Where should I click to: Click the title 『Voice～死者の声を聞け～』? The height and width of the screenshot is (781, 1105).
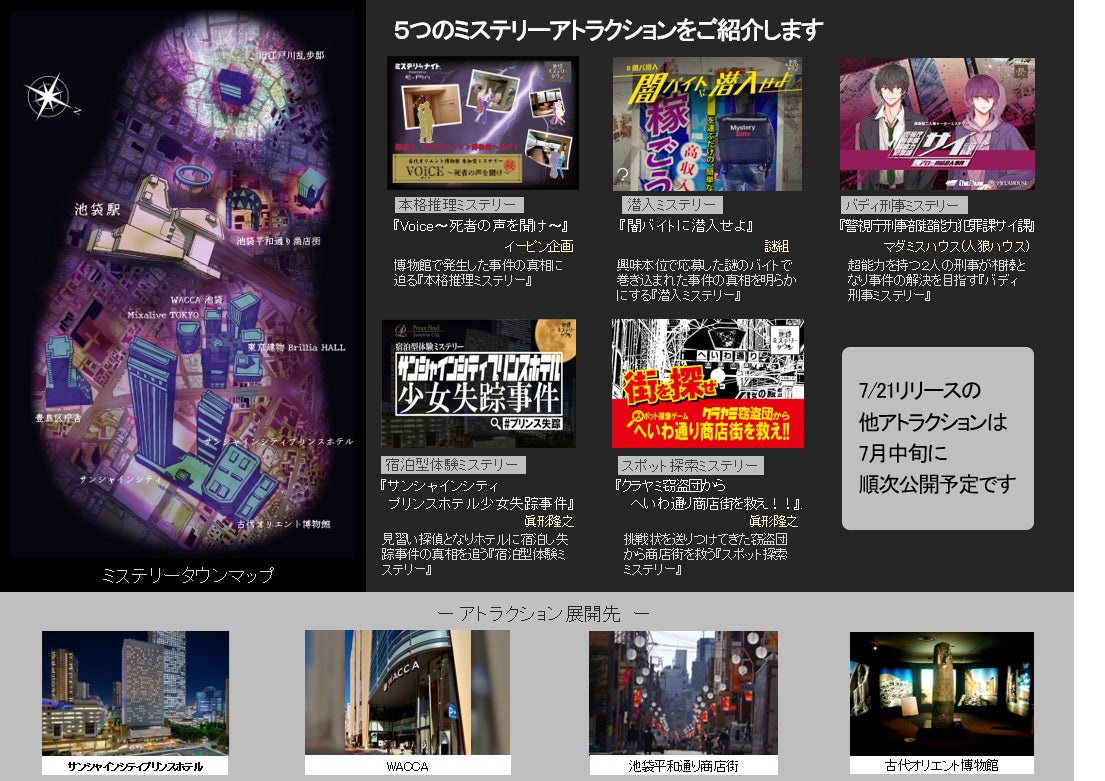[481, 226]
